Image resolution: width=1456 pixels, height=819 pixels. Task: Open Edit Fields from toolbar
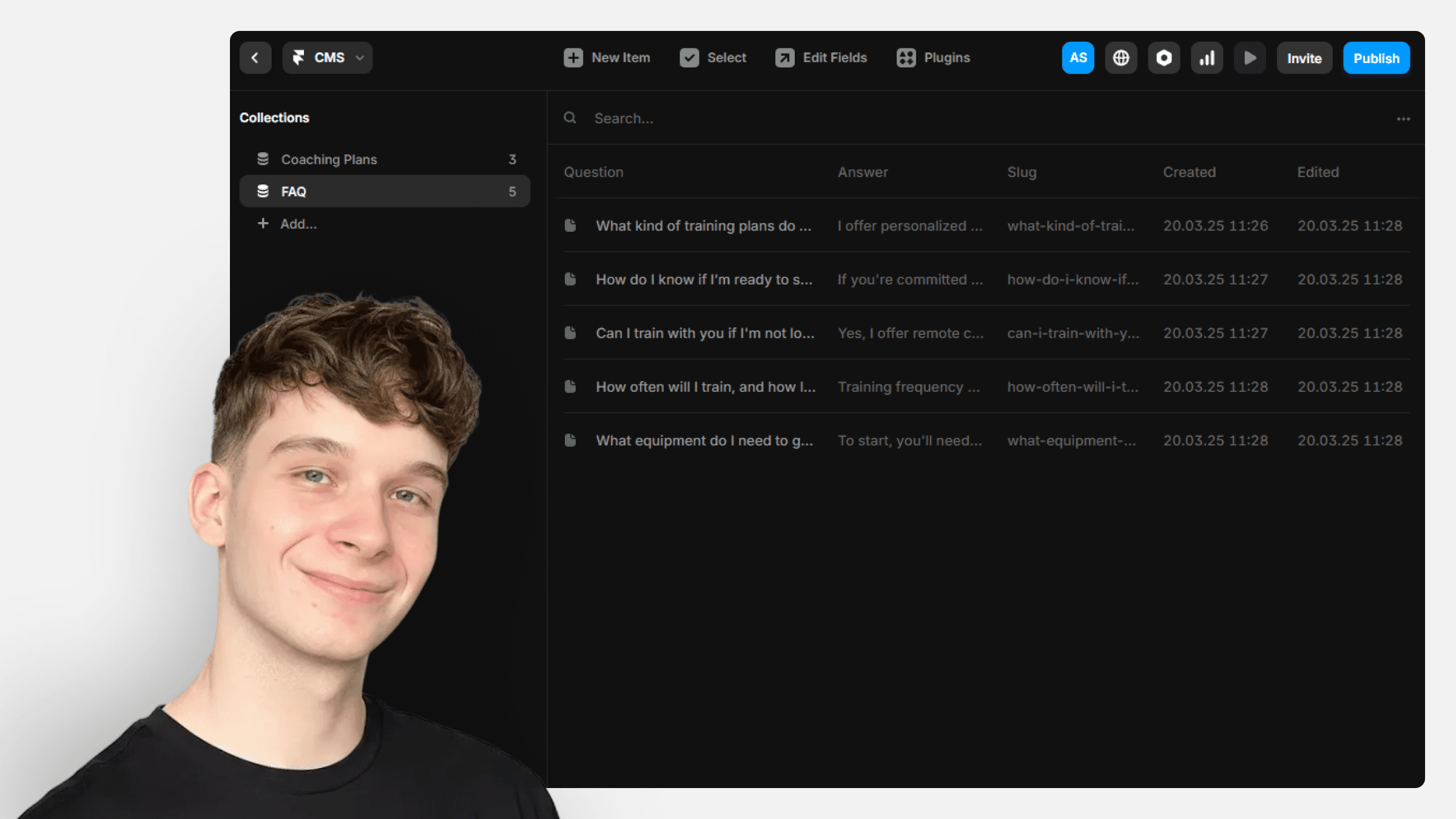[821, 58]
